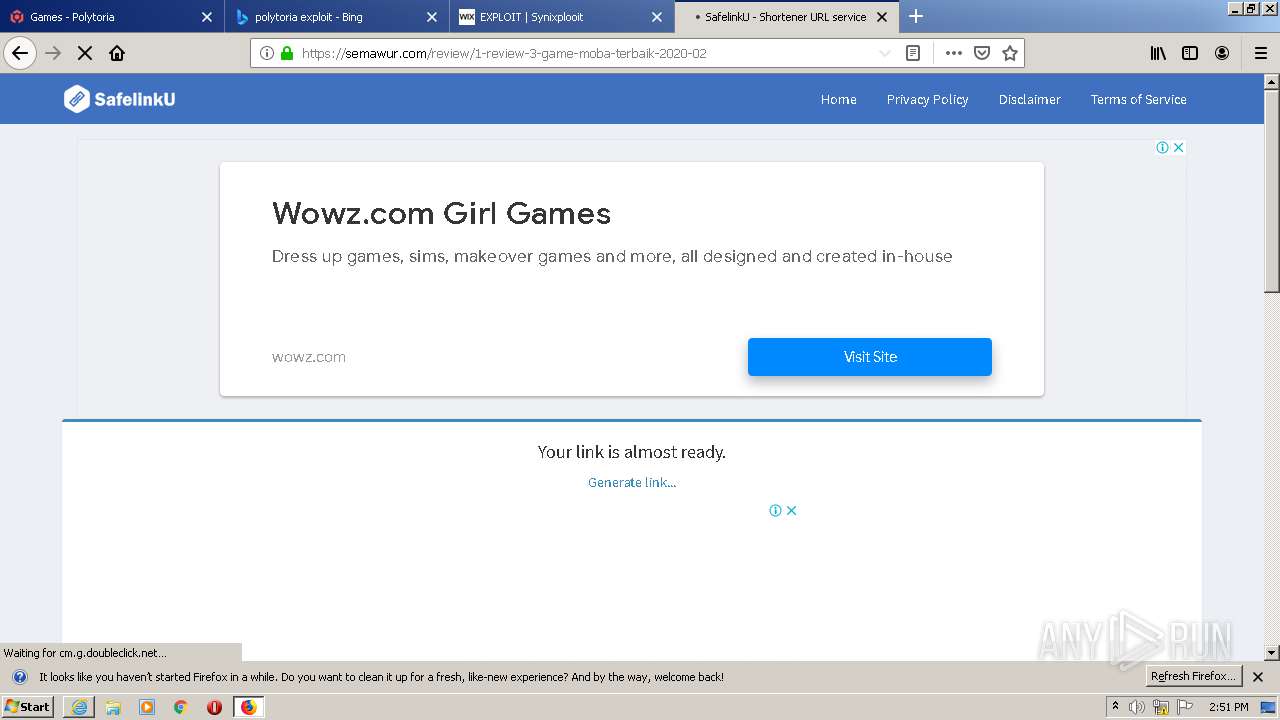Bookmark this page with the star icon
Image resolution: width=1280 pixels, height=720 pixels.
pyautogui.click(x=1010, y=53)
